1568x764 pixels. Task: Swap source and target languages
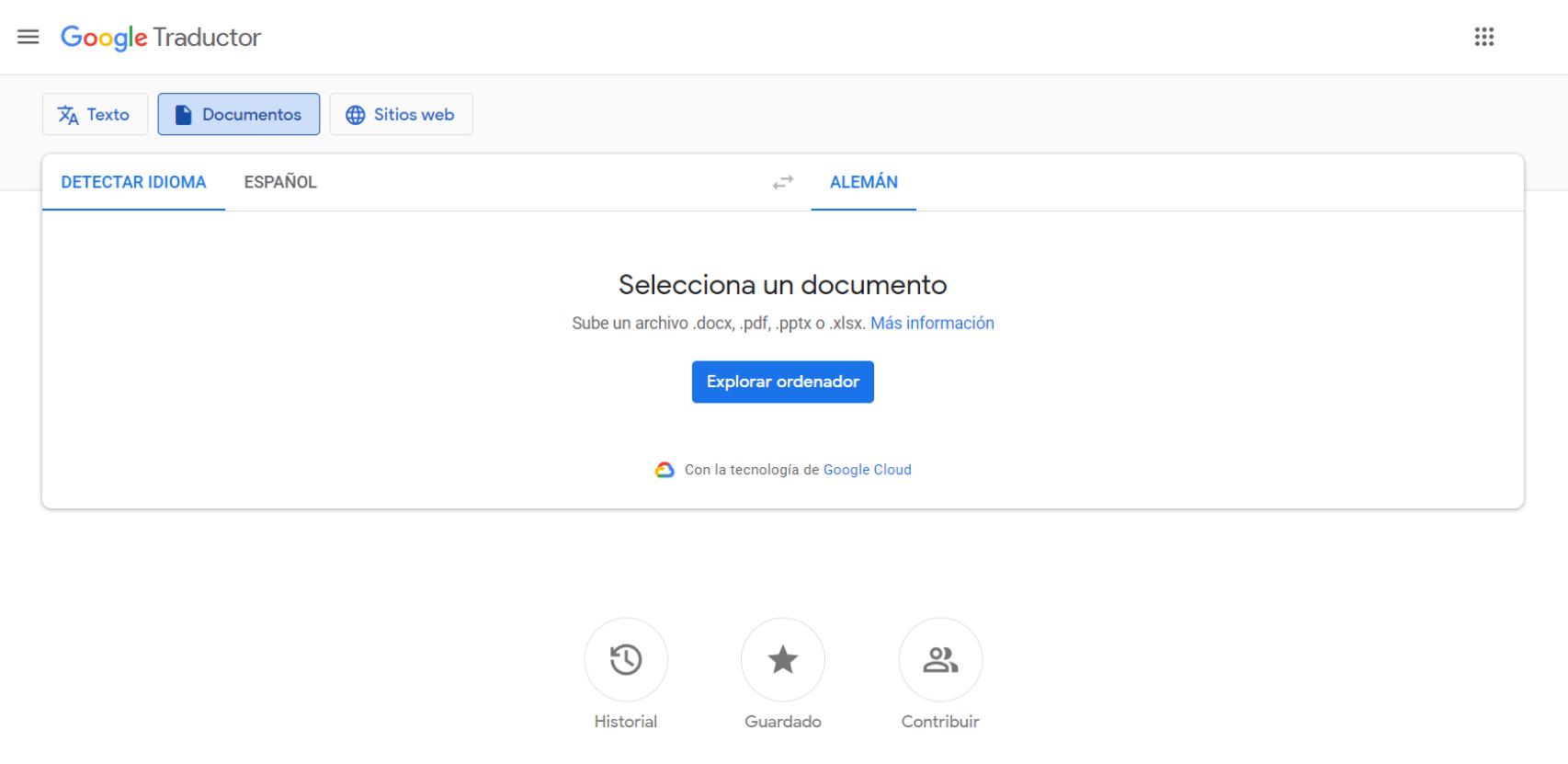pyautogui.click(x=782, y=183)
